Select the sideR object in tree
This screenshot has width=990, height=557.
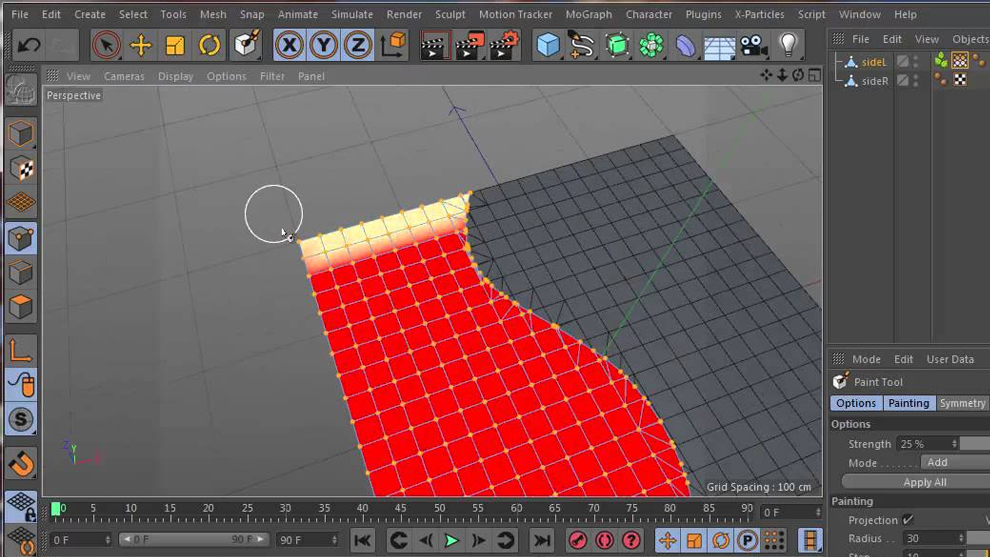(874, 81)
